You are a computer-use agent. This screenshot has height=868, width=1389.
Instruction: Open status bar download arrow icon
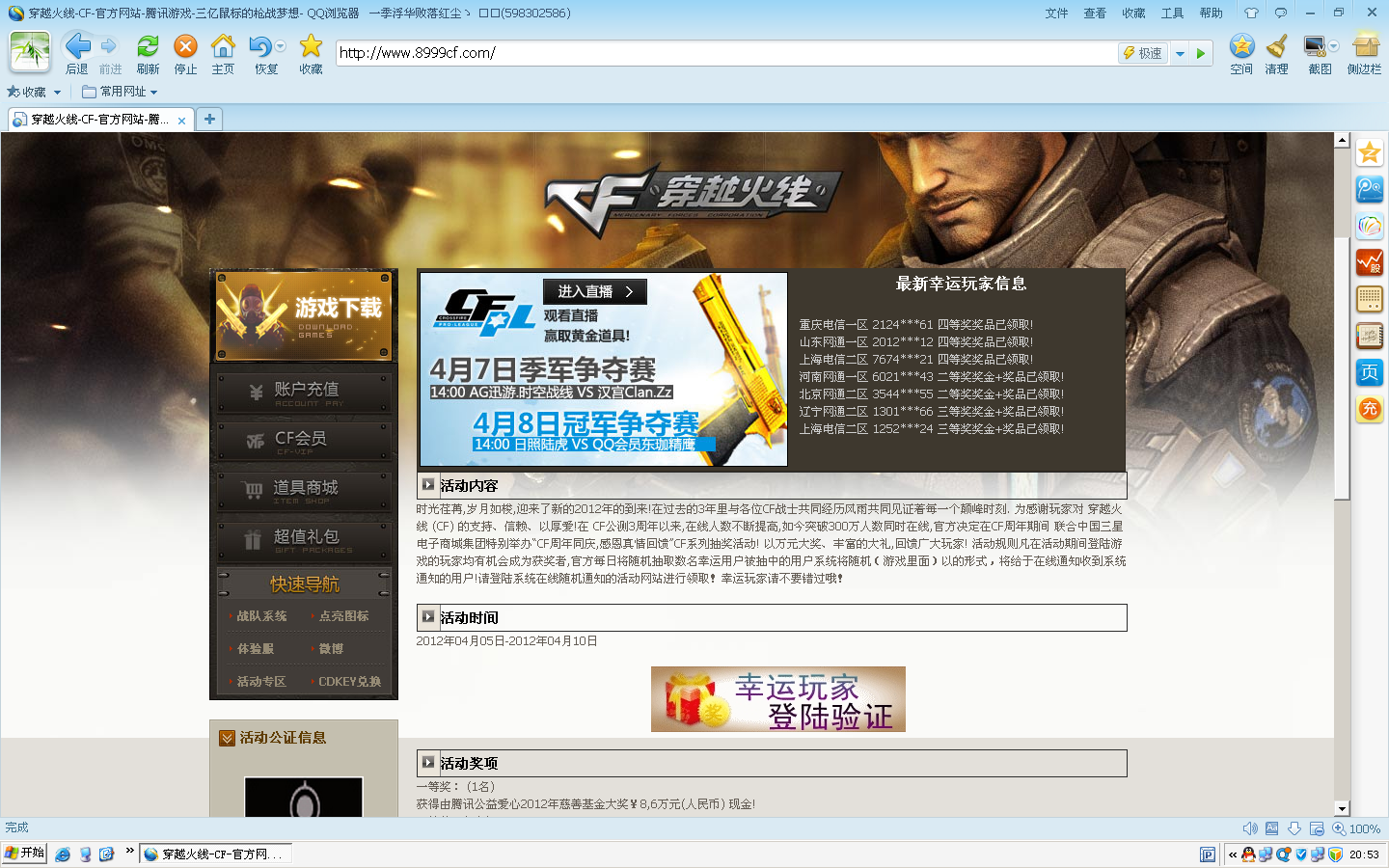click(1294, 828)
